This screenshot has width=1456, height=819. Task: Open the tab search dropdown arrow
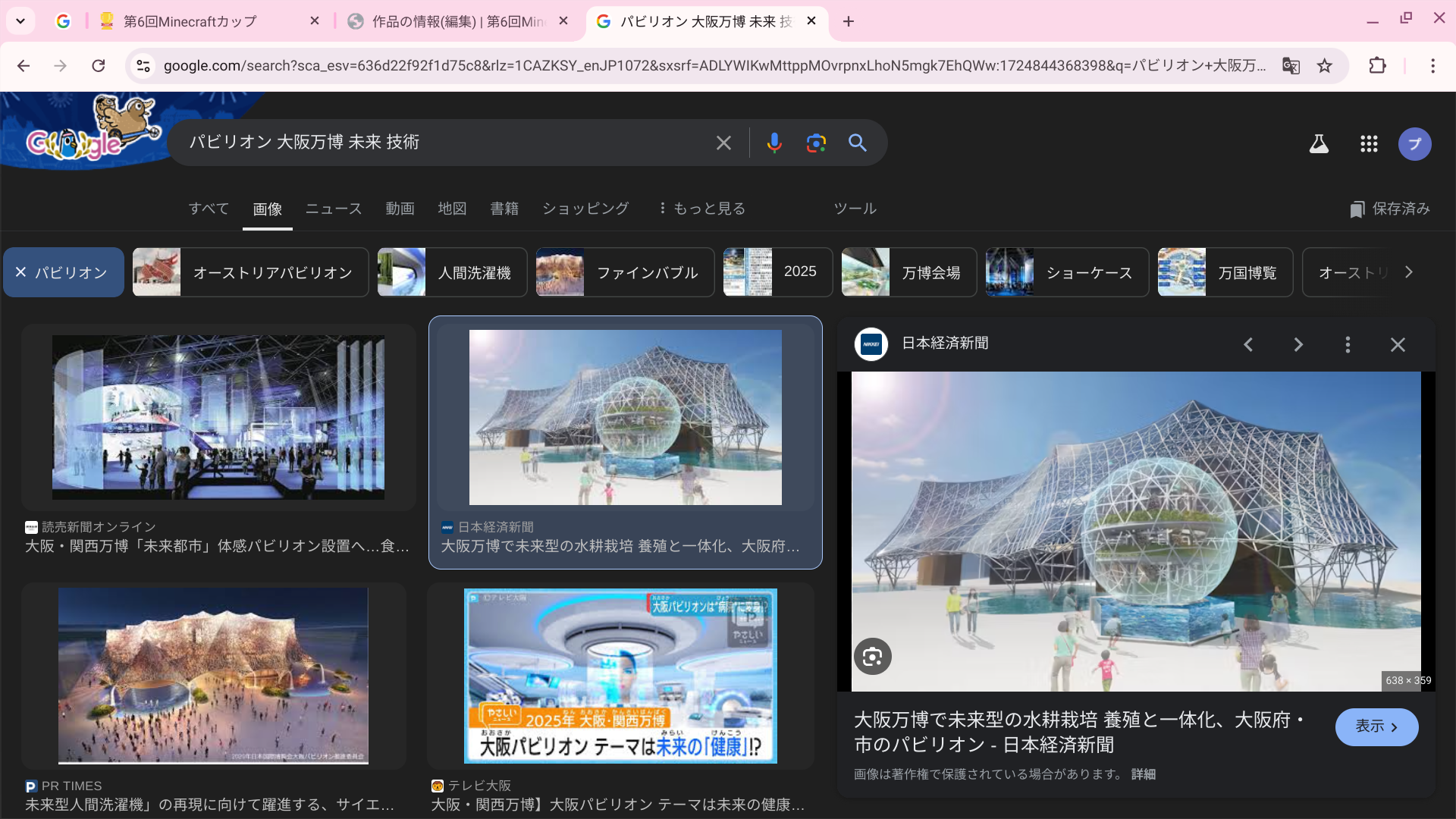pos(20,21)
